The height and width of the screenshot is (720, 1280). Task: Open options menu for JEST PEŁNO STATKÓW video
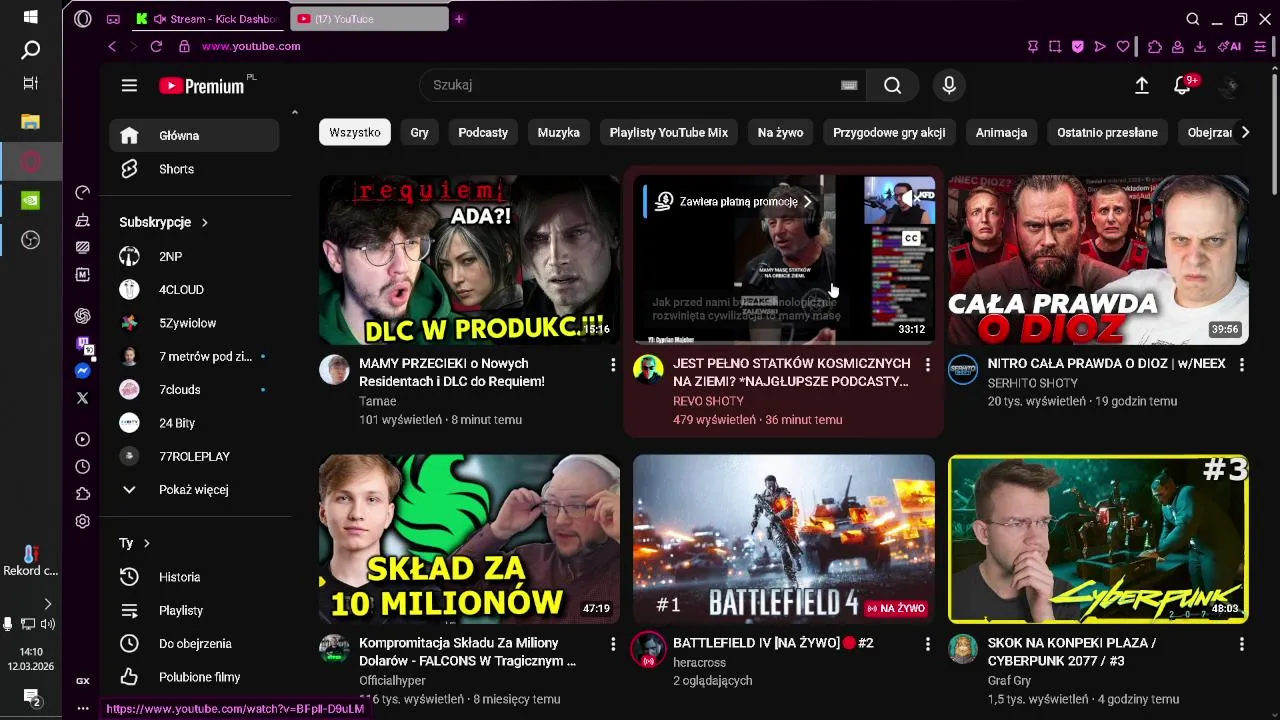tap(927, 365)
